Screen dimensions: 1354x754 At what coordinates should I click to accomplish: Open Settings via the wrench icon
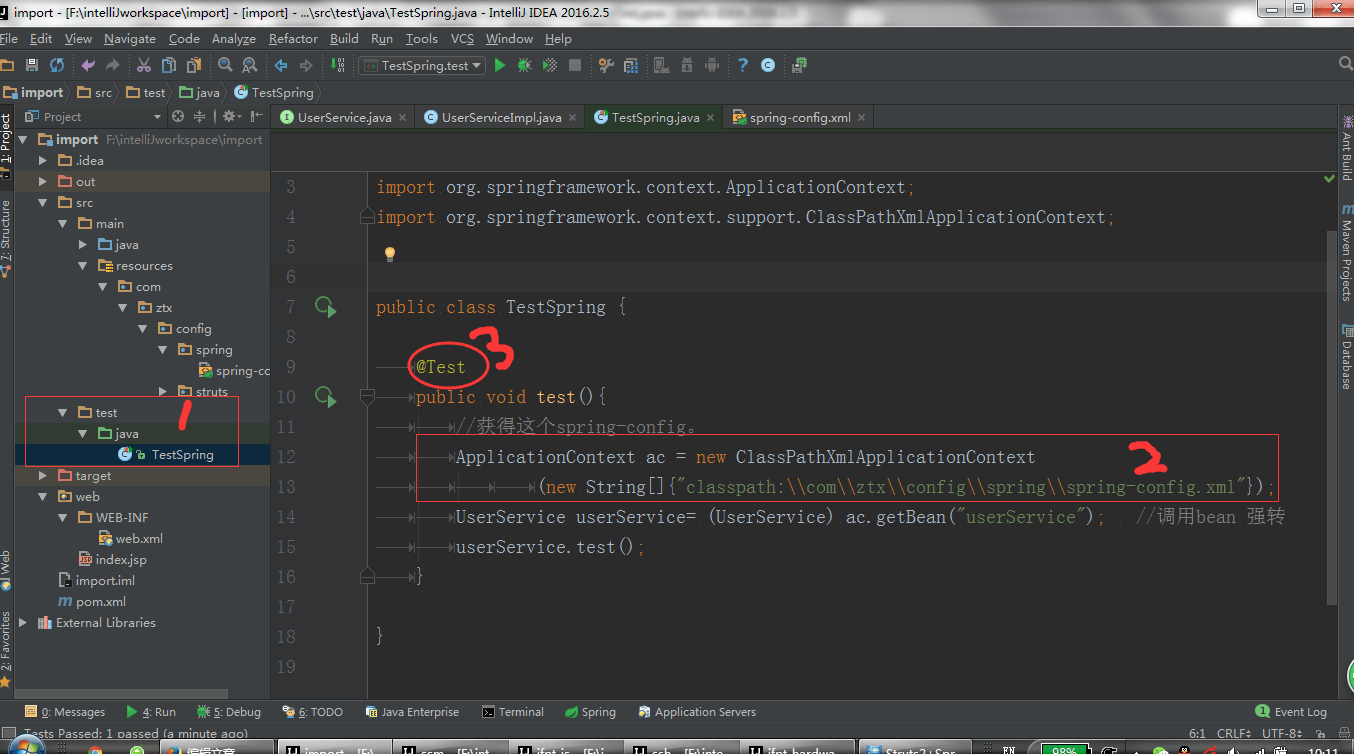pos(606,65)
